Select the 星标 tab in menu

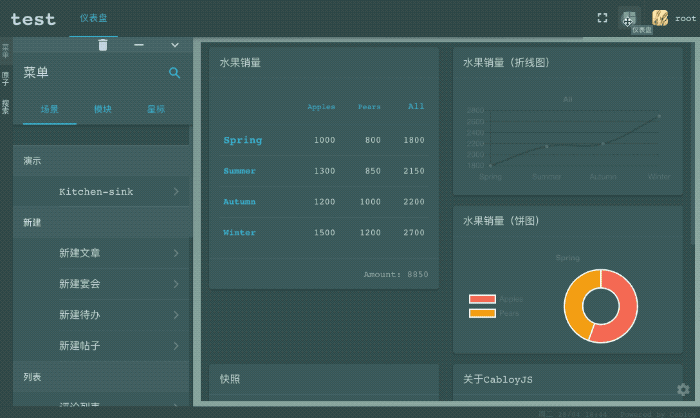156,109
